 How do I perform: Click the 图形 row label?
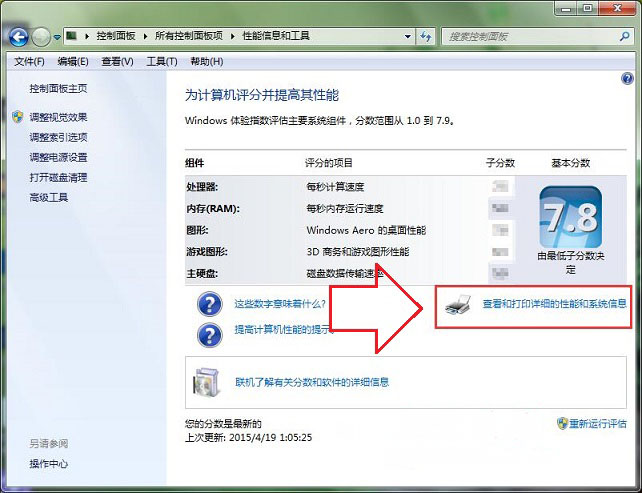197,230
